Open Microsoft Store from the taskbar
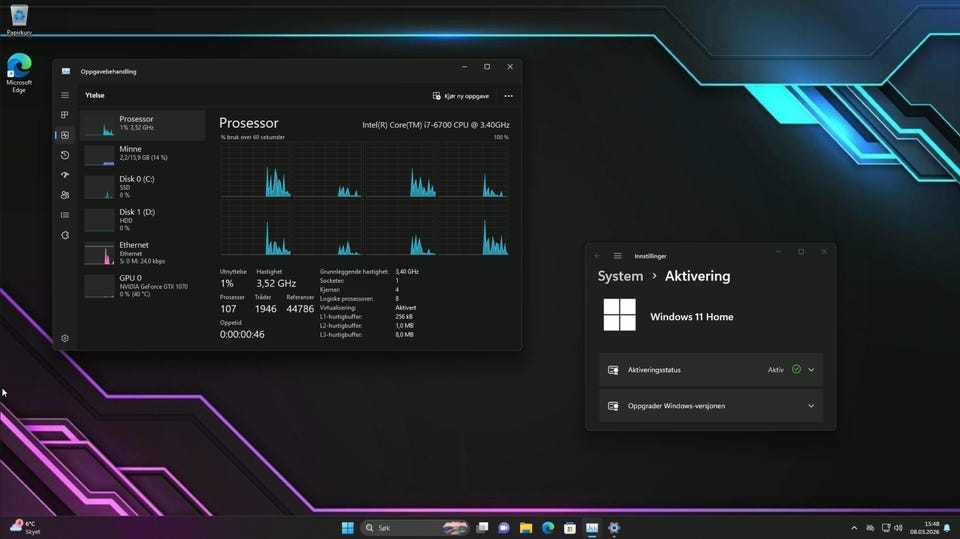Screen dimensions: 960x539 click(x=570, y=528)
